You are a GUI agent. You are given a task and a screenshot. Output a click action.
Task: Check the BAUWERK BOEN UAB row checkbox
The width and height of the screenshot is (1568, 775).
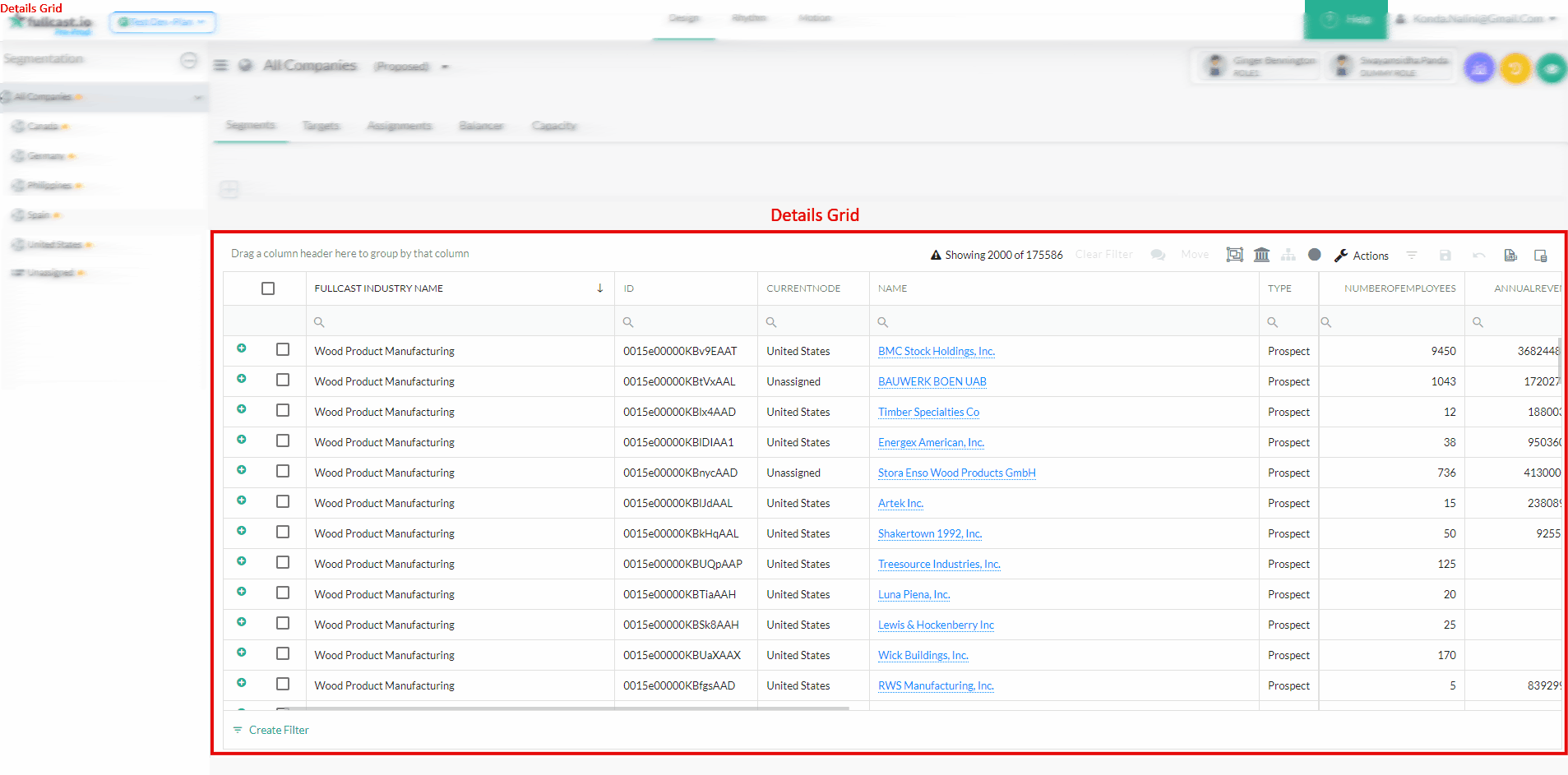click(283, 380)
